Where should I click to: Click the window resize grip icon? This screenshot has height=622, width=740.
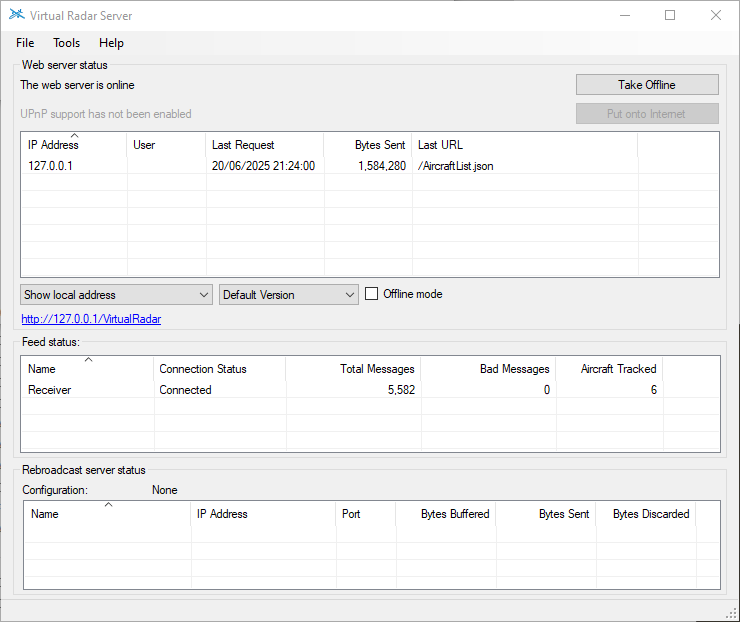click(732, 614)
